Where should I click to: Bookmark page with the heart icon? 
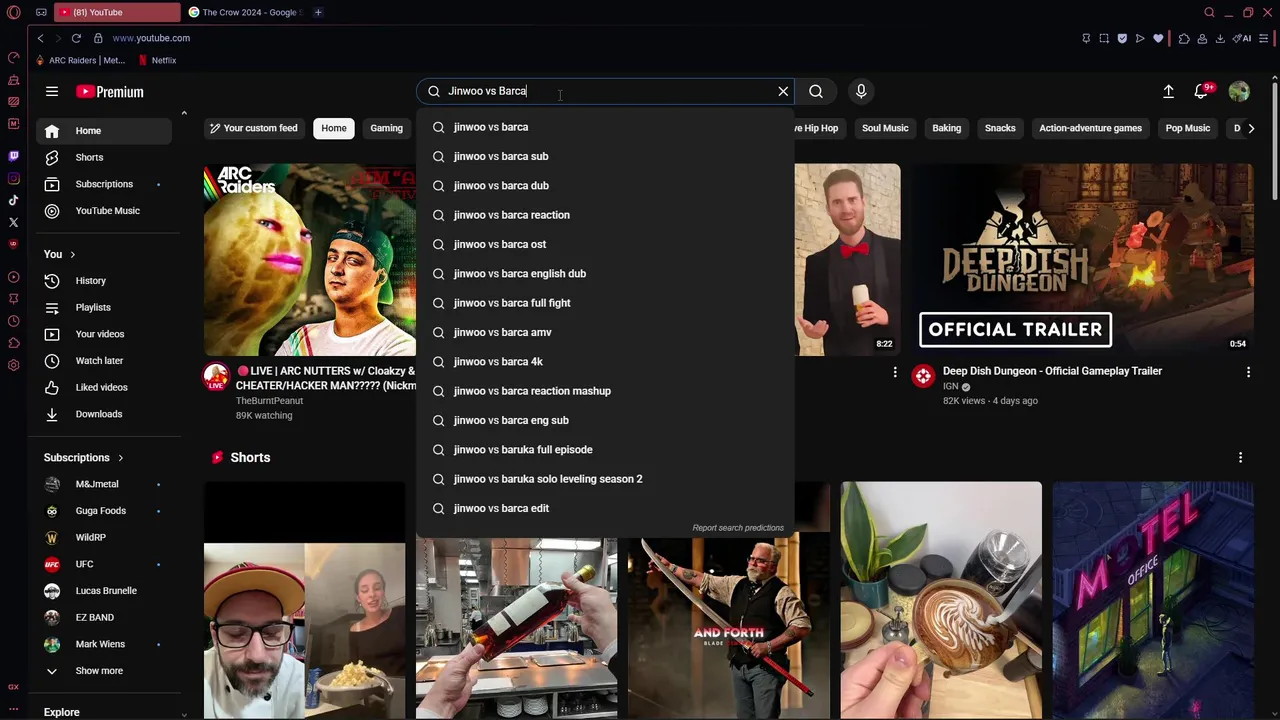(x=1158, y=38)
